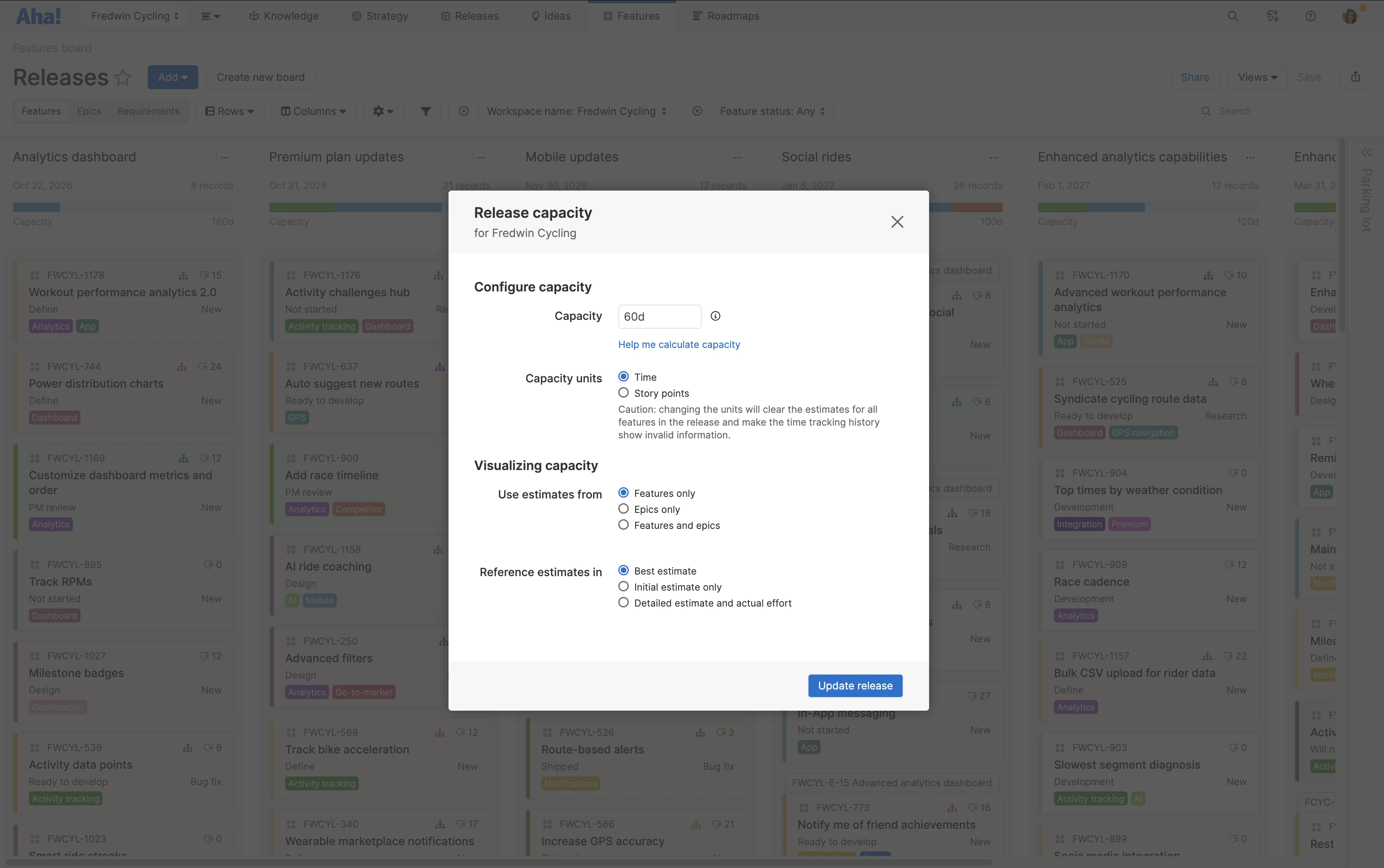The height and width of the screenshot is (868, 1384).
Task: Open the help question mark icon
Action: point(1311,16)
